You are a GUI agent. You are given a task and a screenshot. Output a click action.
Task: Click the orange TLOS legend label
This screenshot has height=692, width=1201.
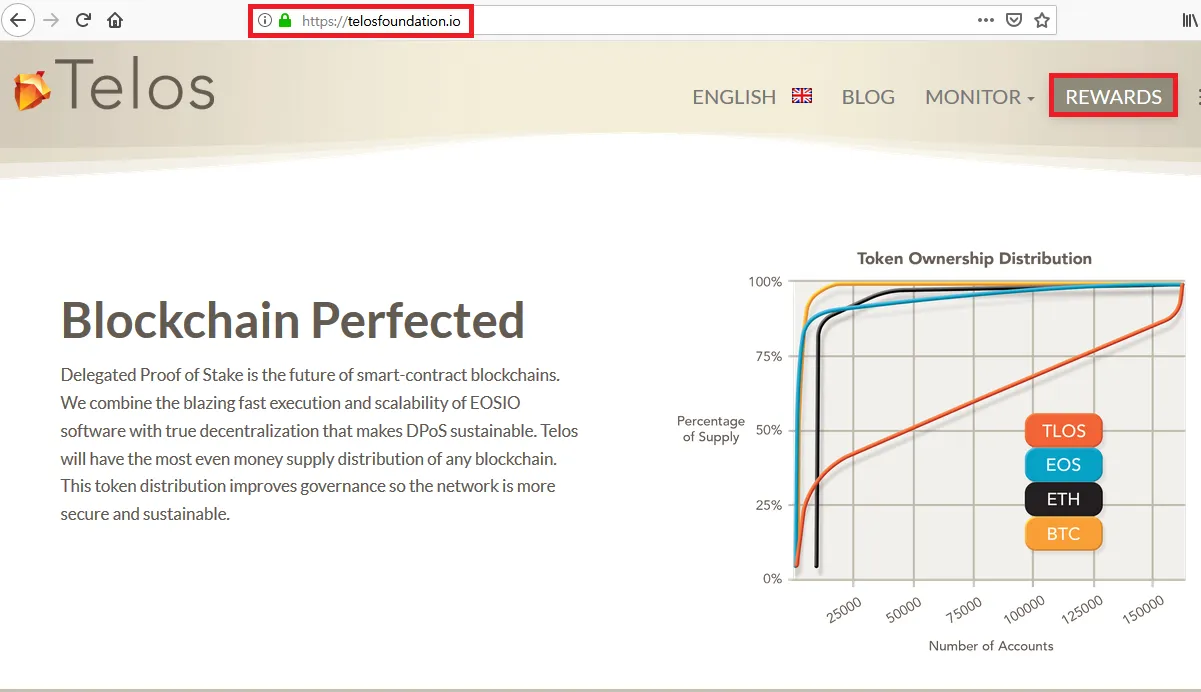[x=1063, y=431]
